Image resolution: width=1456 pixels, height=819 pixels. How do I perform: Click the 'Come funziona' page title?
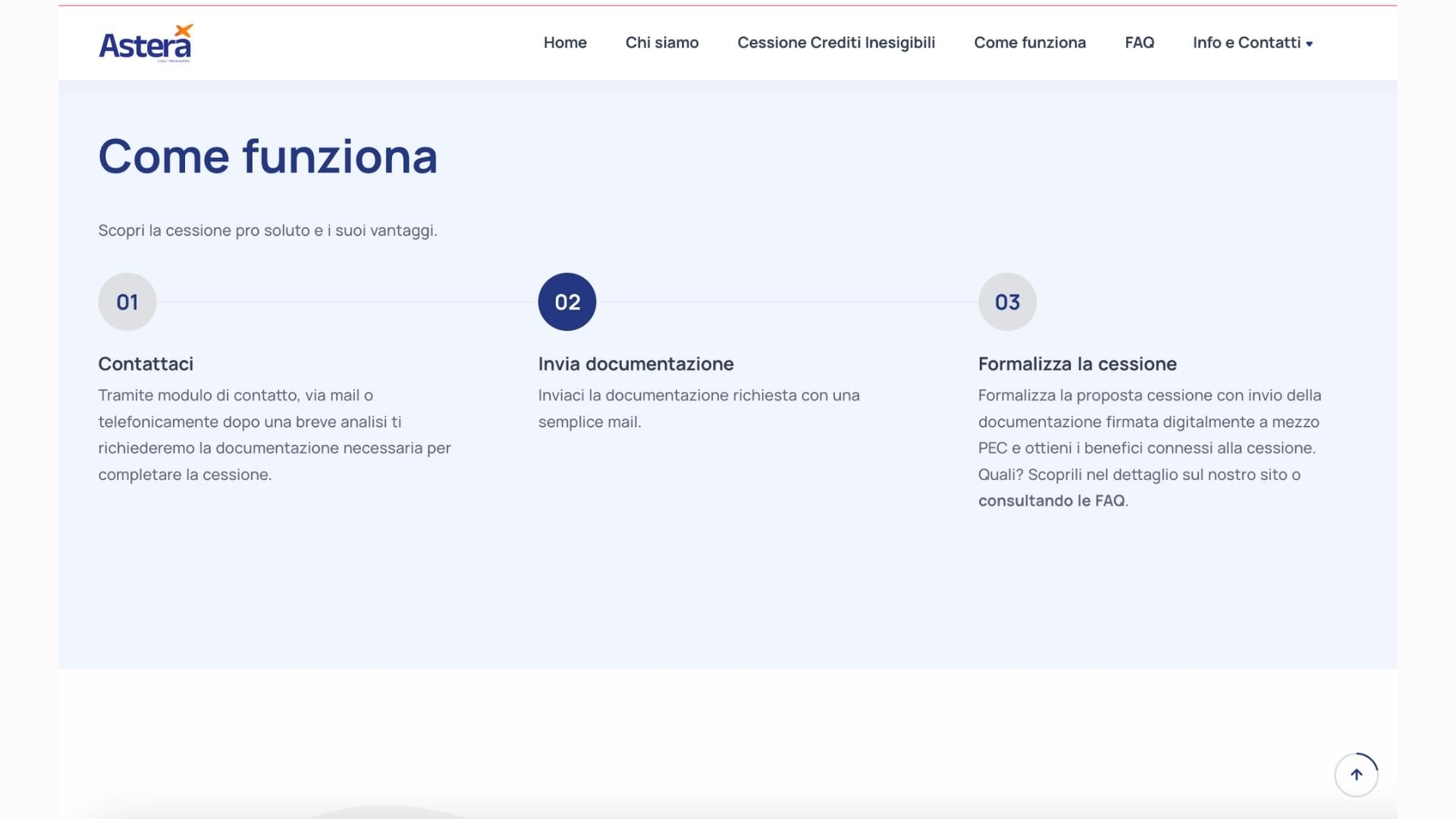point(268,157)
